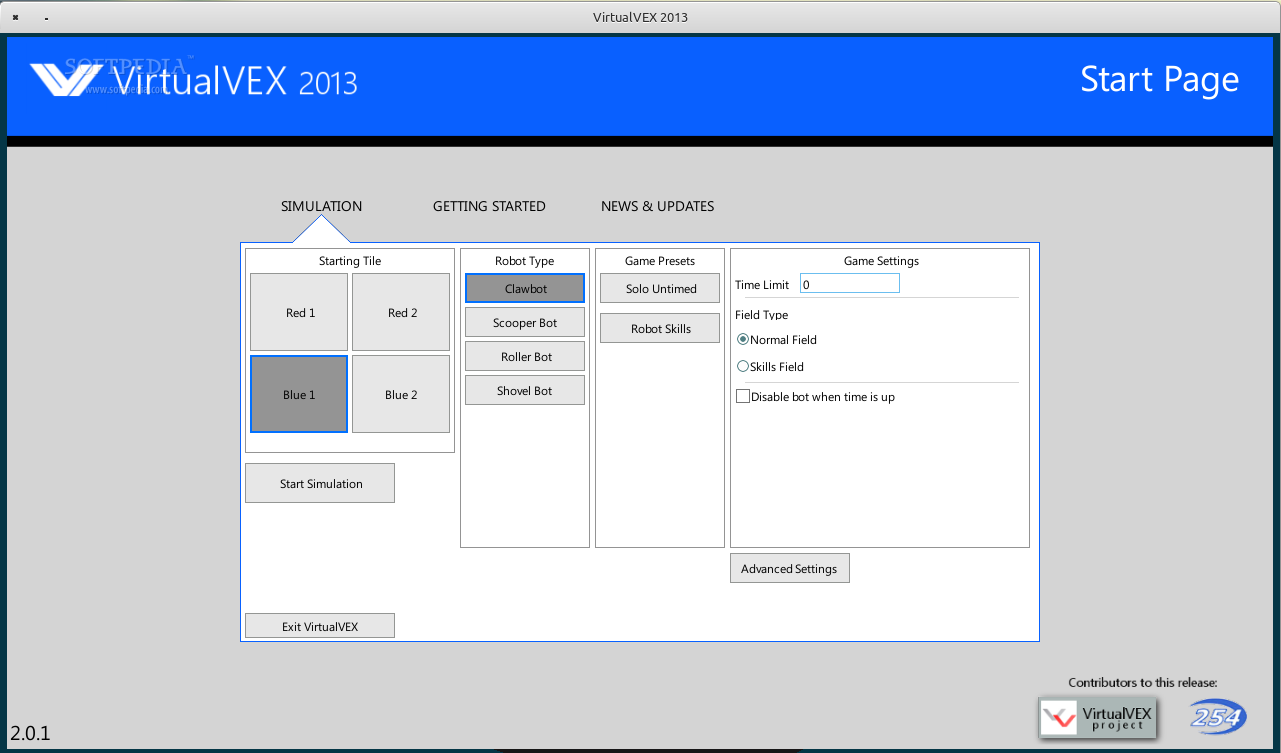
Task: Select the Normal Field radio button
Action: (743, 339)
